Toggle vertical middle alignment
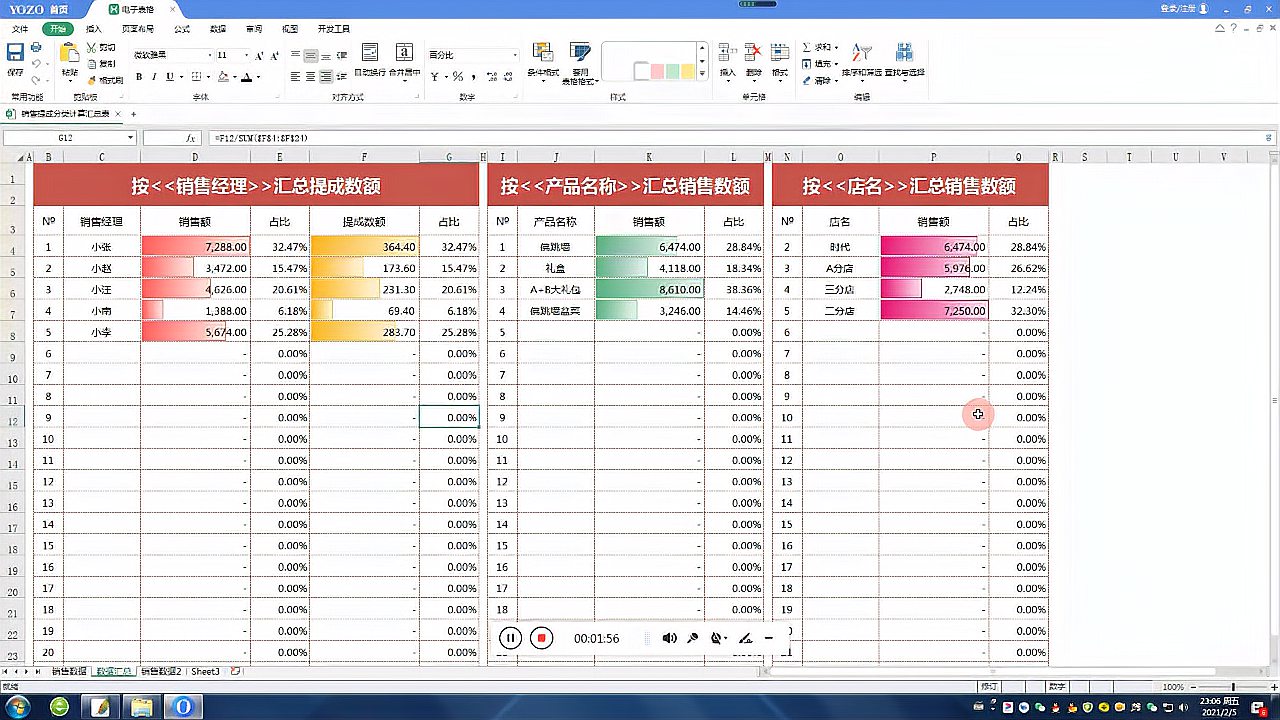Image resolution: width=1280 pixels, height=720 pixels. point(311,56)
